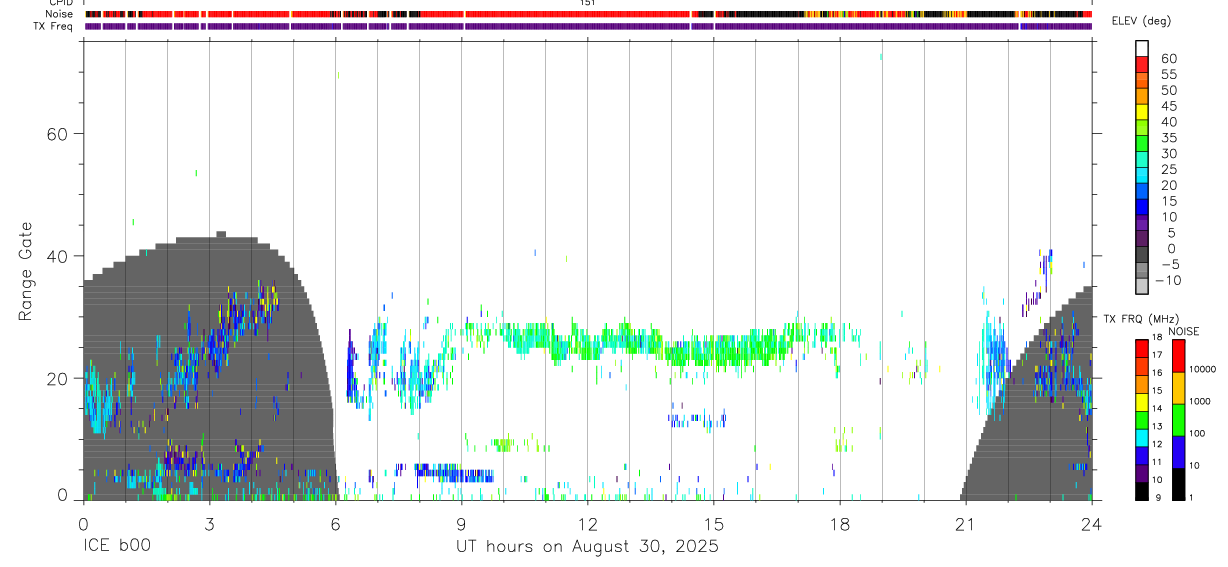Screen dimensions: 1228x567
Task: Pick the orange TX FRQ swatch between 15 and 16
Action: [x=1142, y=384]
